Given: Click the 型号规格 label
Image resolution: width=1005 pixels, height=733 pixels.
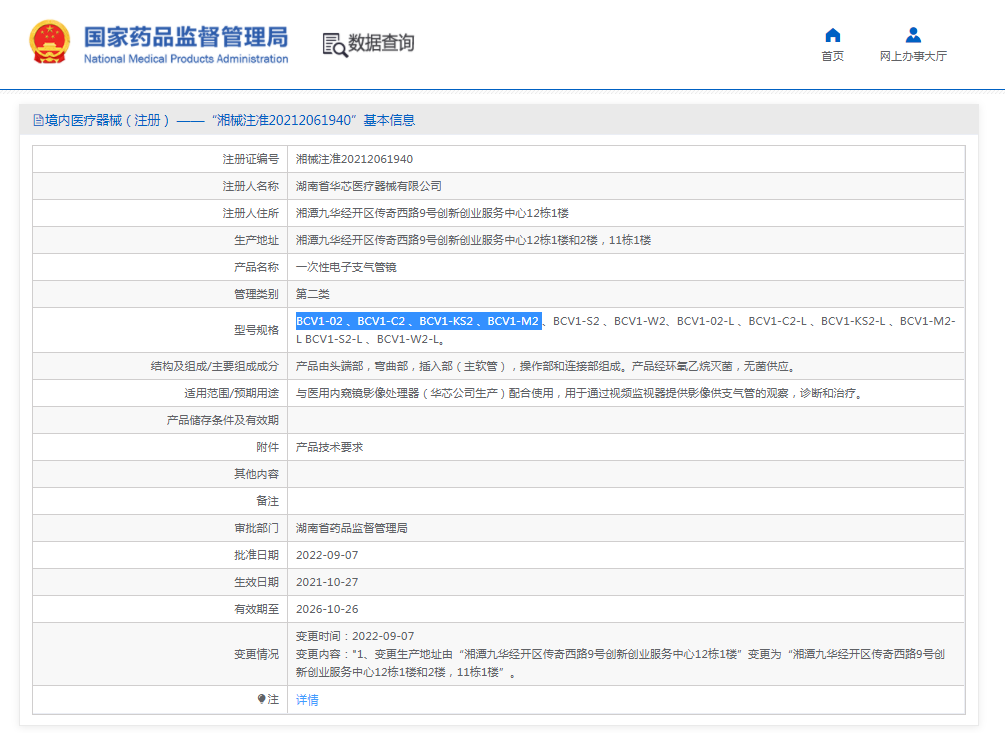Looking at the screenshot, I should (256, 330).
